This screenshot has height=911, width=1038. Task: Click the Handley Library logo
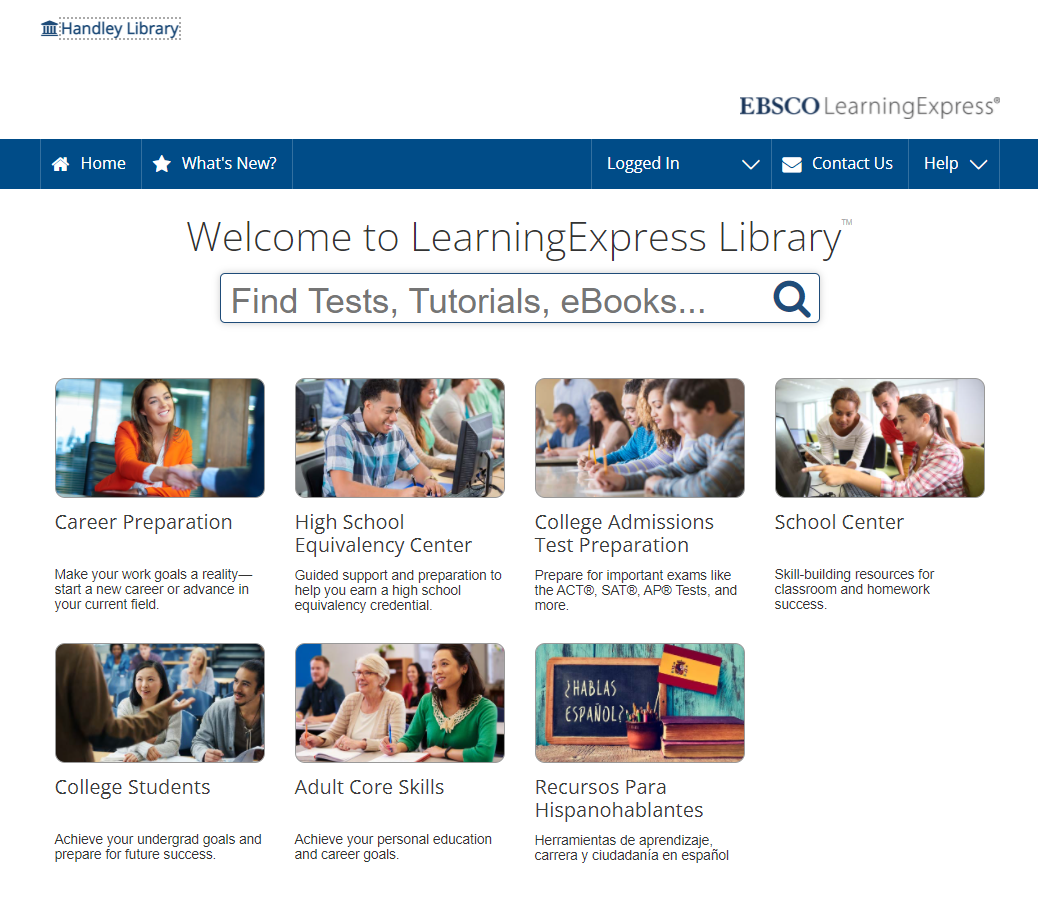pos(110,29)
